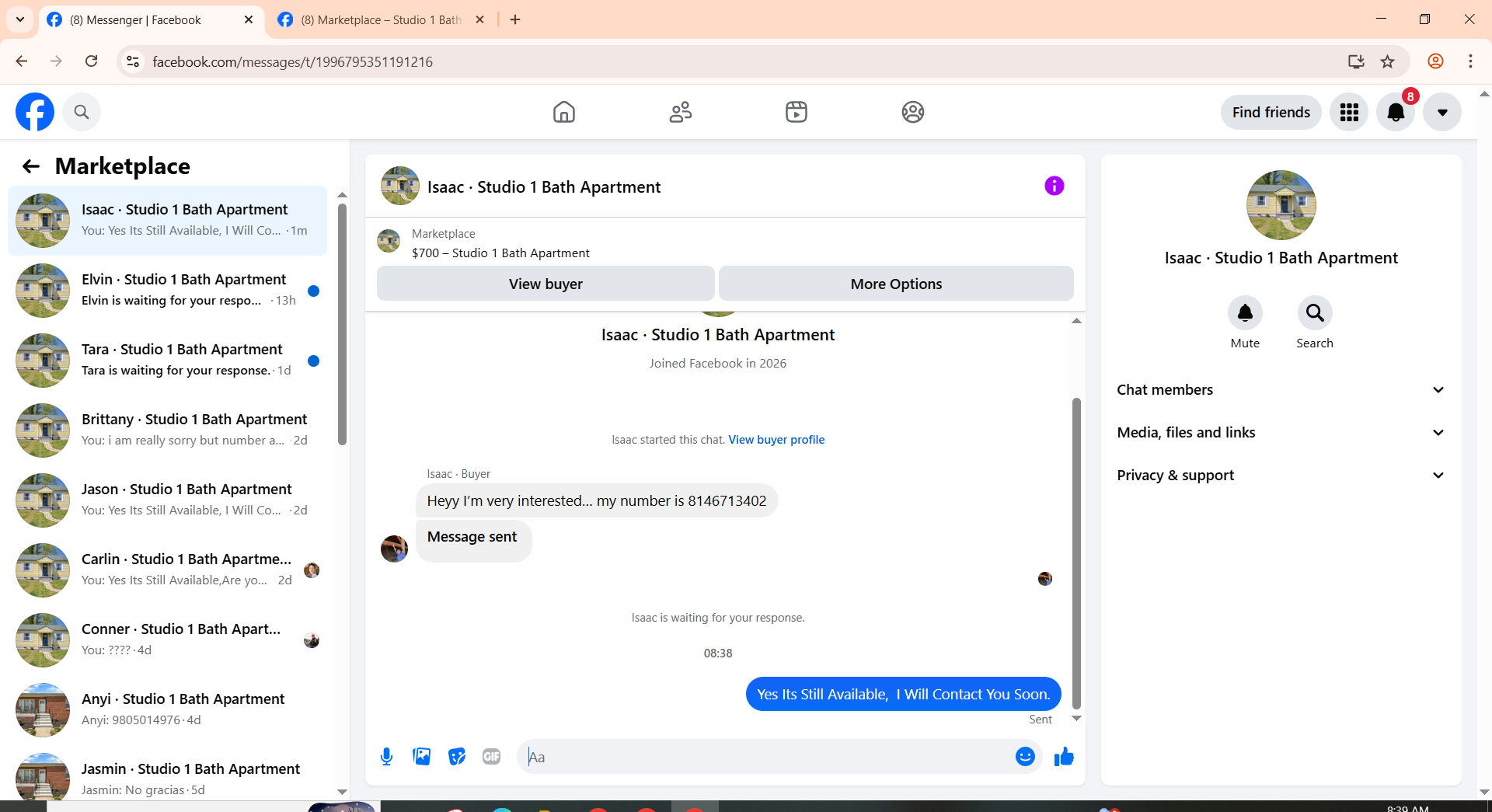
Task: Open emoji picker smiley icon
Action: pyautogui.click(x=1025, y=757)
